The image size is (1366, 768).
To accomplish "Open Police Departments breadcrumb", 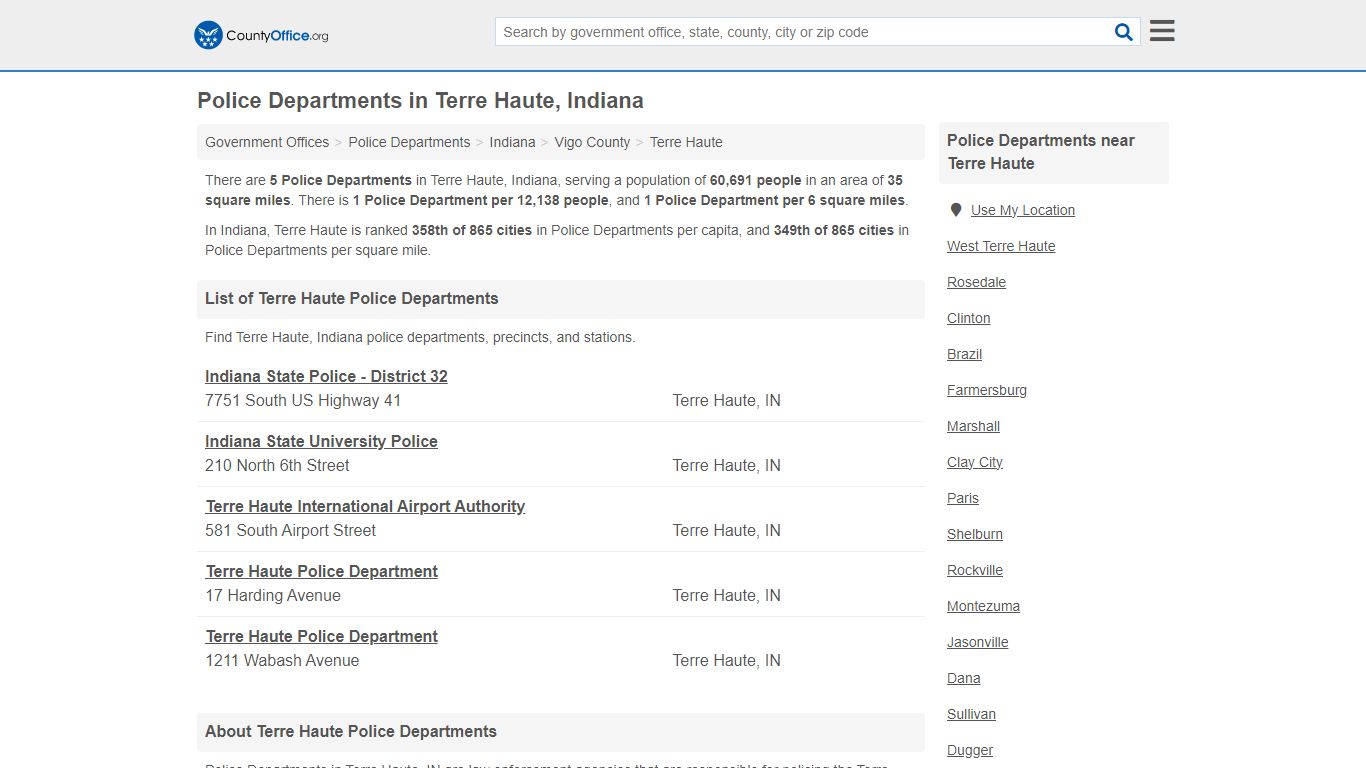I will (409, 142).
